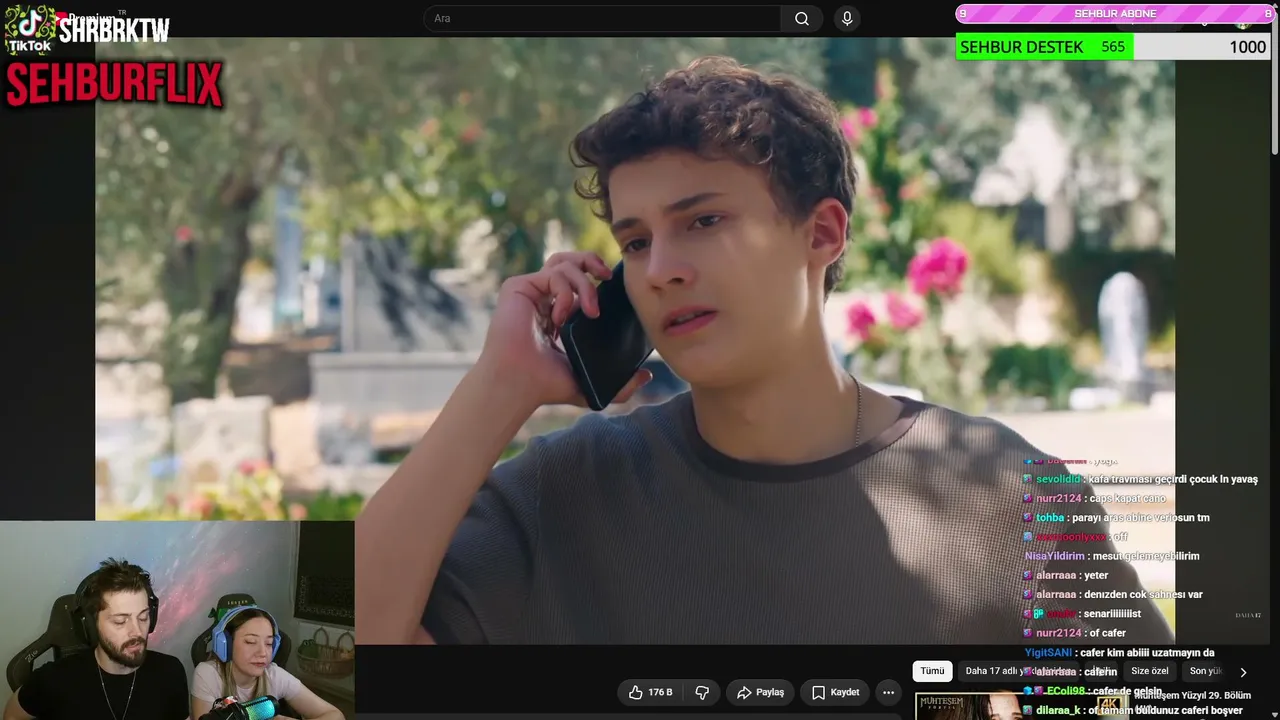This screenshot has width=1280, height=720.
Task: Click EColi98's "cafer de gelsin" message
Action: pyautogui.click(x=1093, y=691)
